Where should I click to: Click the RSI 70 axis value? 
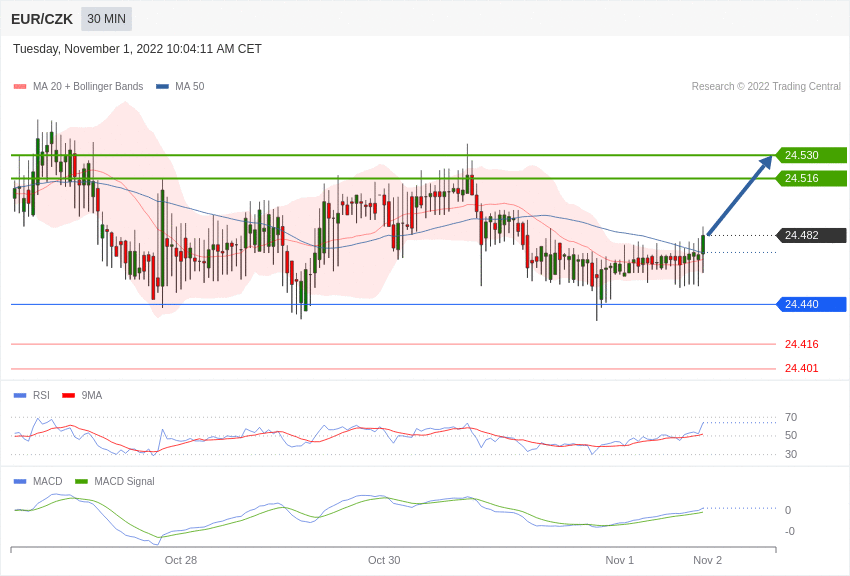pos(791,417)
